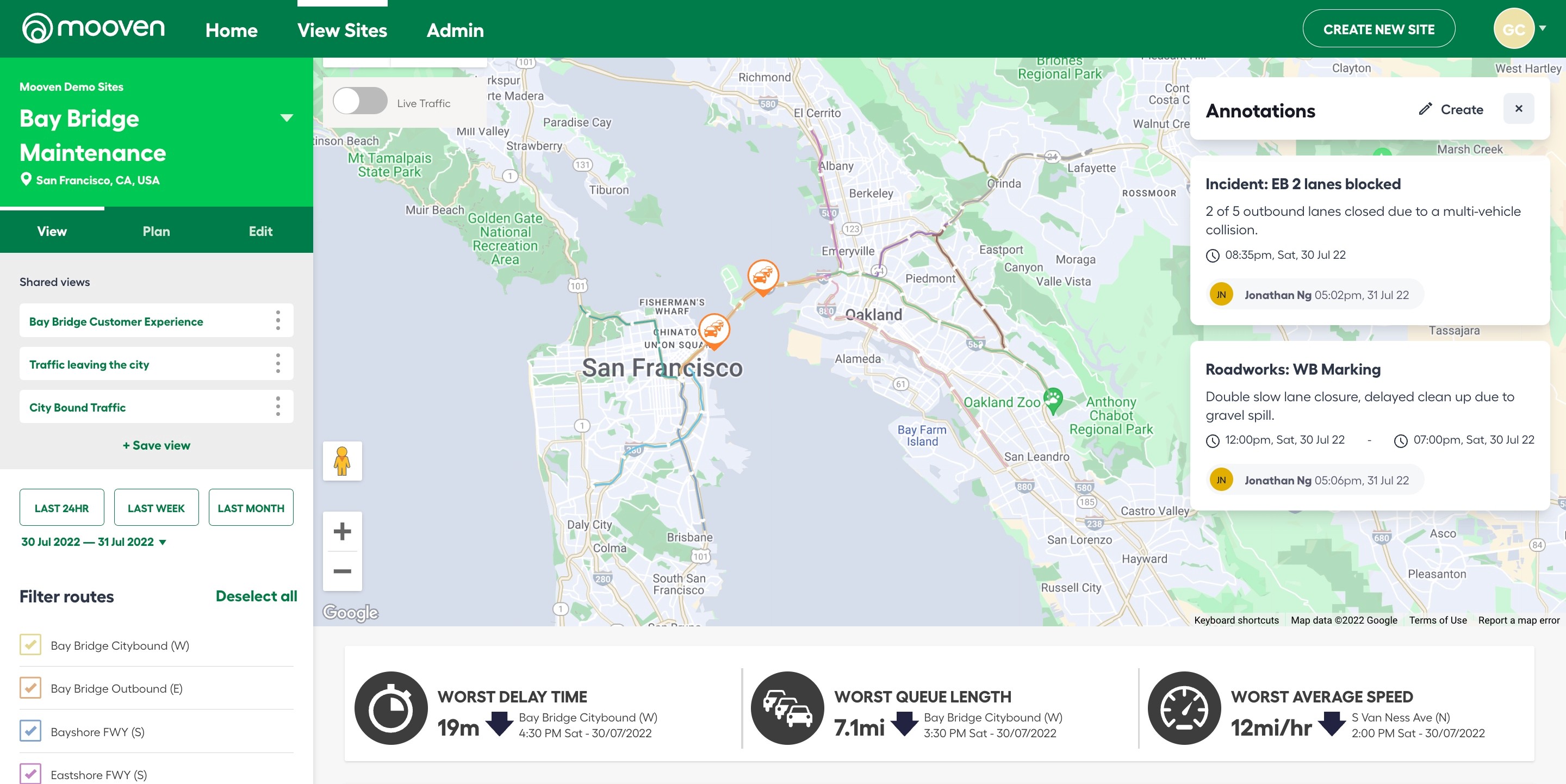Open options for Bay Bridge Customer Experience view
Screen dimensions: 1566x784
tap(278, 320)
